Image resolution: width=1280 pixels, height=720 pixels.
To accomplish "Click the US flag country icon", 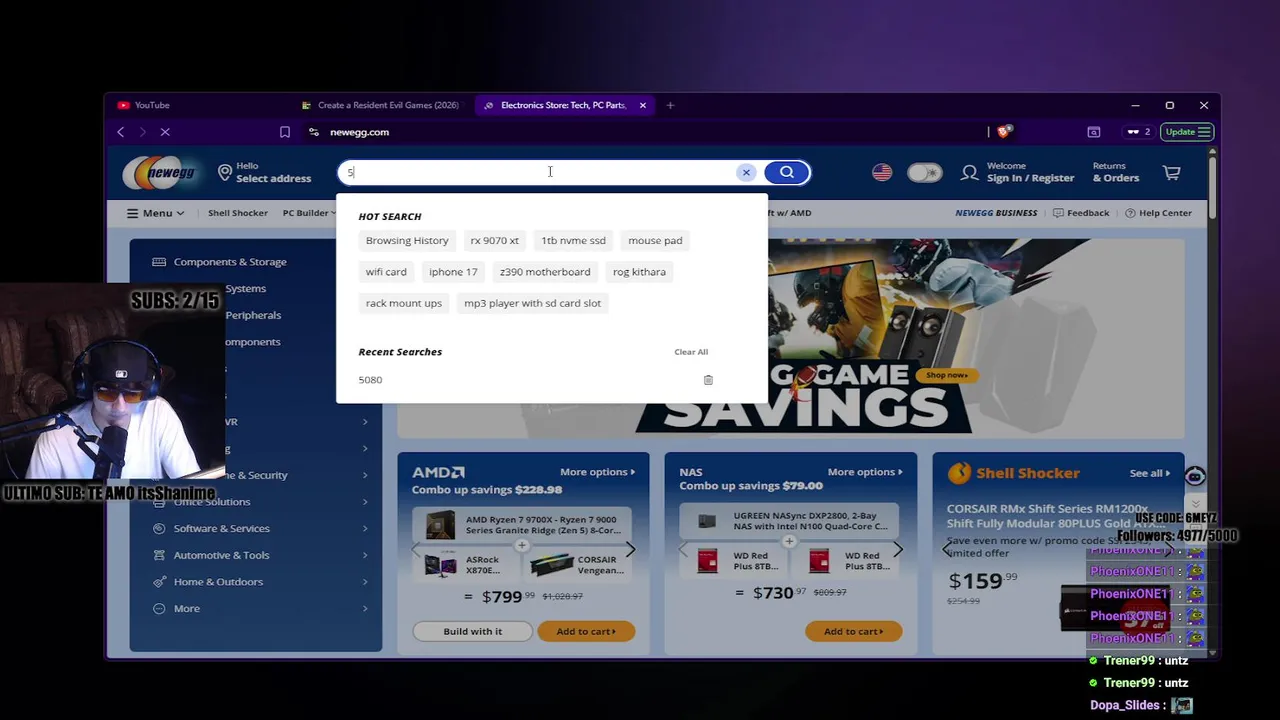I will (x=882, y=172).
